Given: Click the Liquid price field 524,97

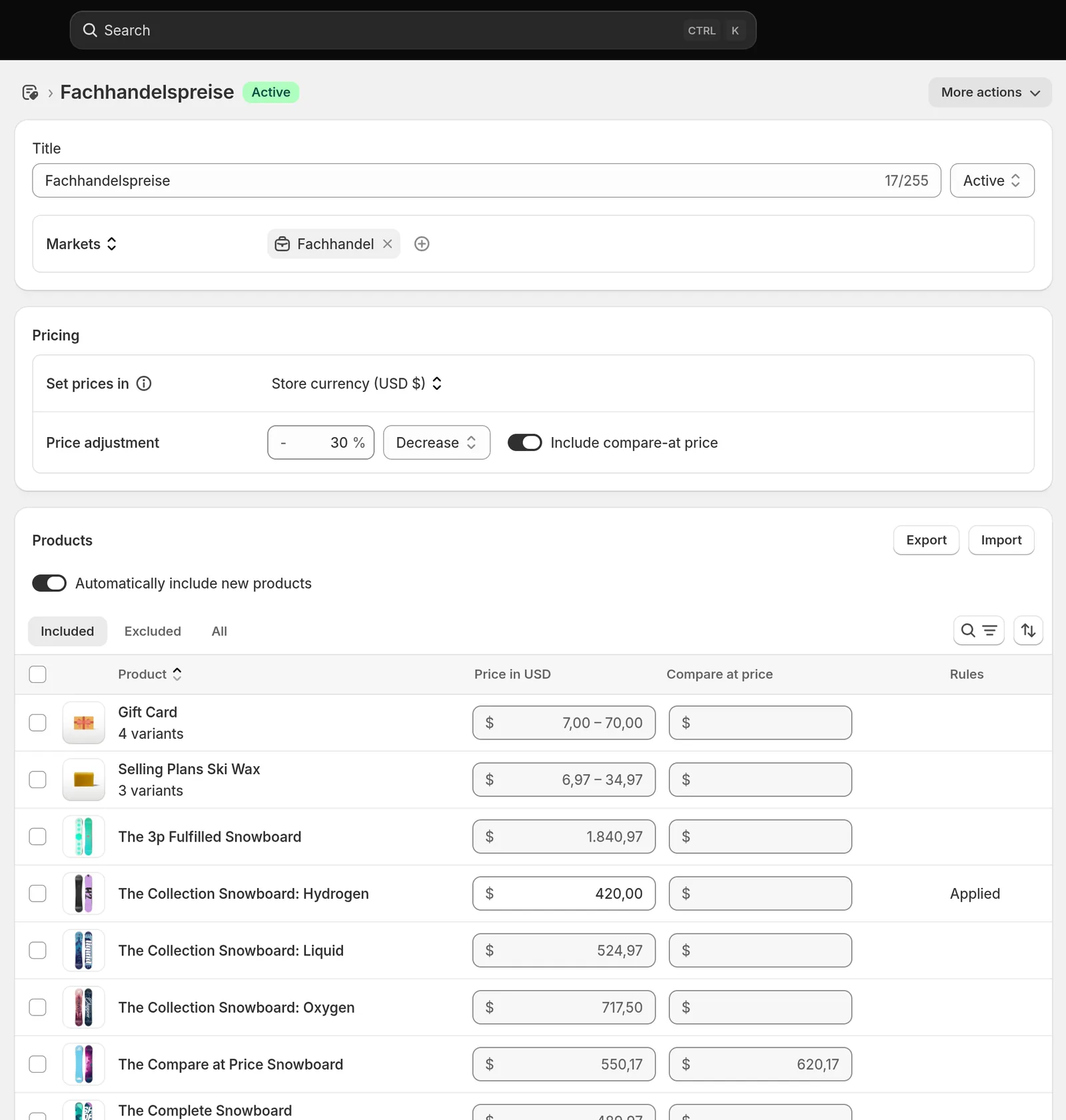Looking at the screenshot, I should 564,951.
